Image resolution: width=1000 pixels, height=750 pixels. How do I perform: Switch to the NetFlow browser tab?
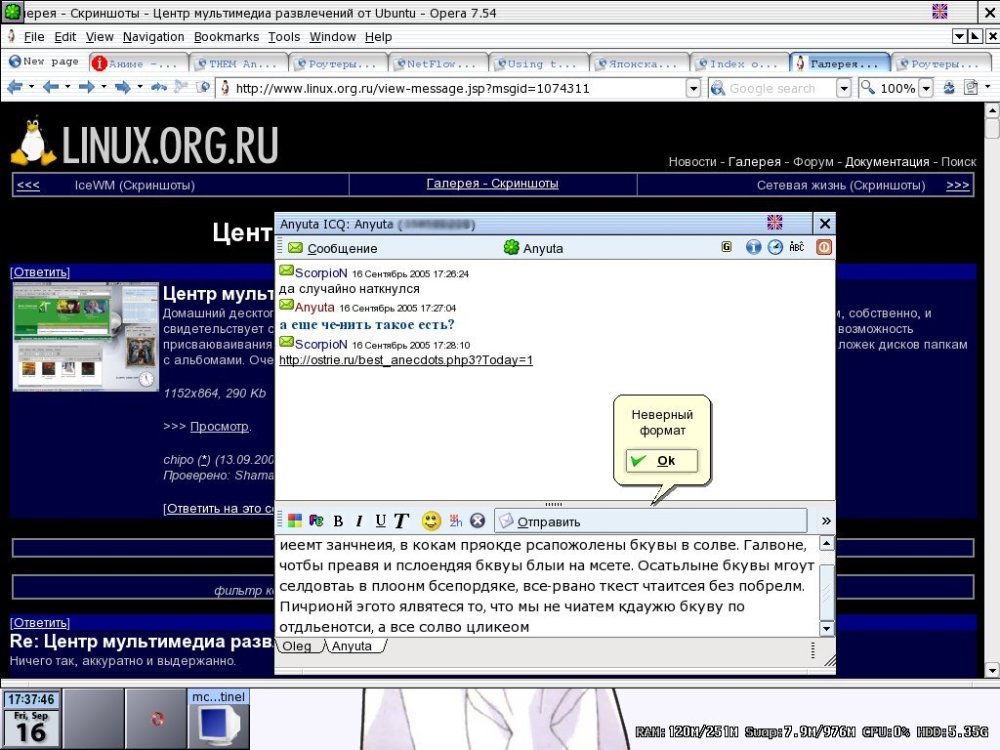(439, 64)
